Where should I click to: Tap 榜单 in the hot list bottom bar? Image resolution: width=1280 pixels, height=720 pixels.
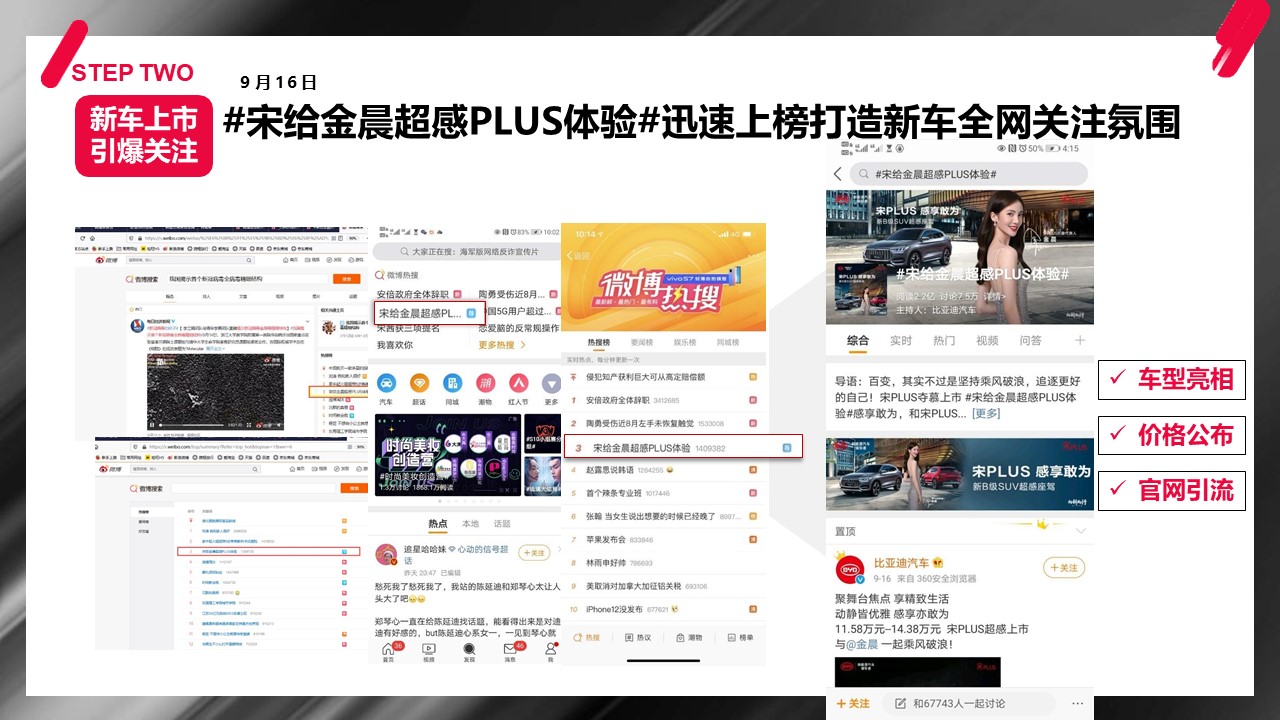click(x=740, y=637)
